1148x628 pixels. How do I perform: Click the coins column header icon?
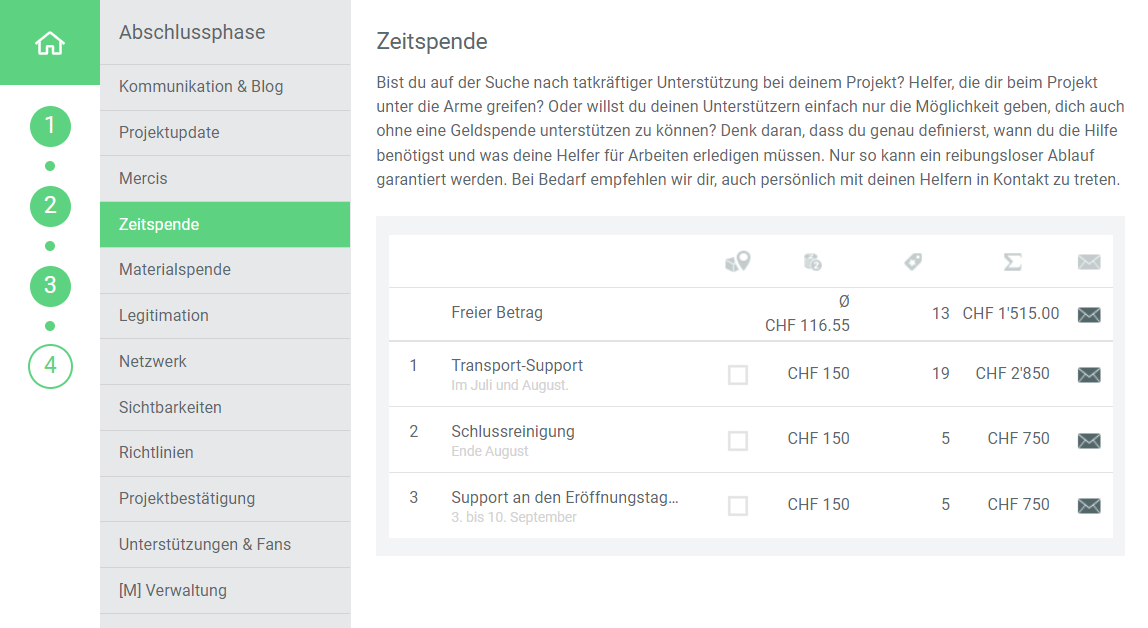coord(812,262)
